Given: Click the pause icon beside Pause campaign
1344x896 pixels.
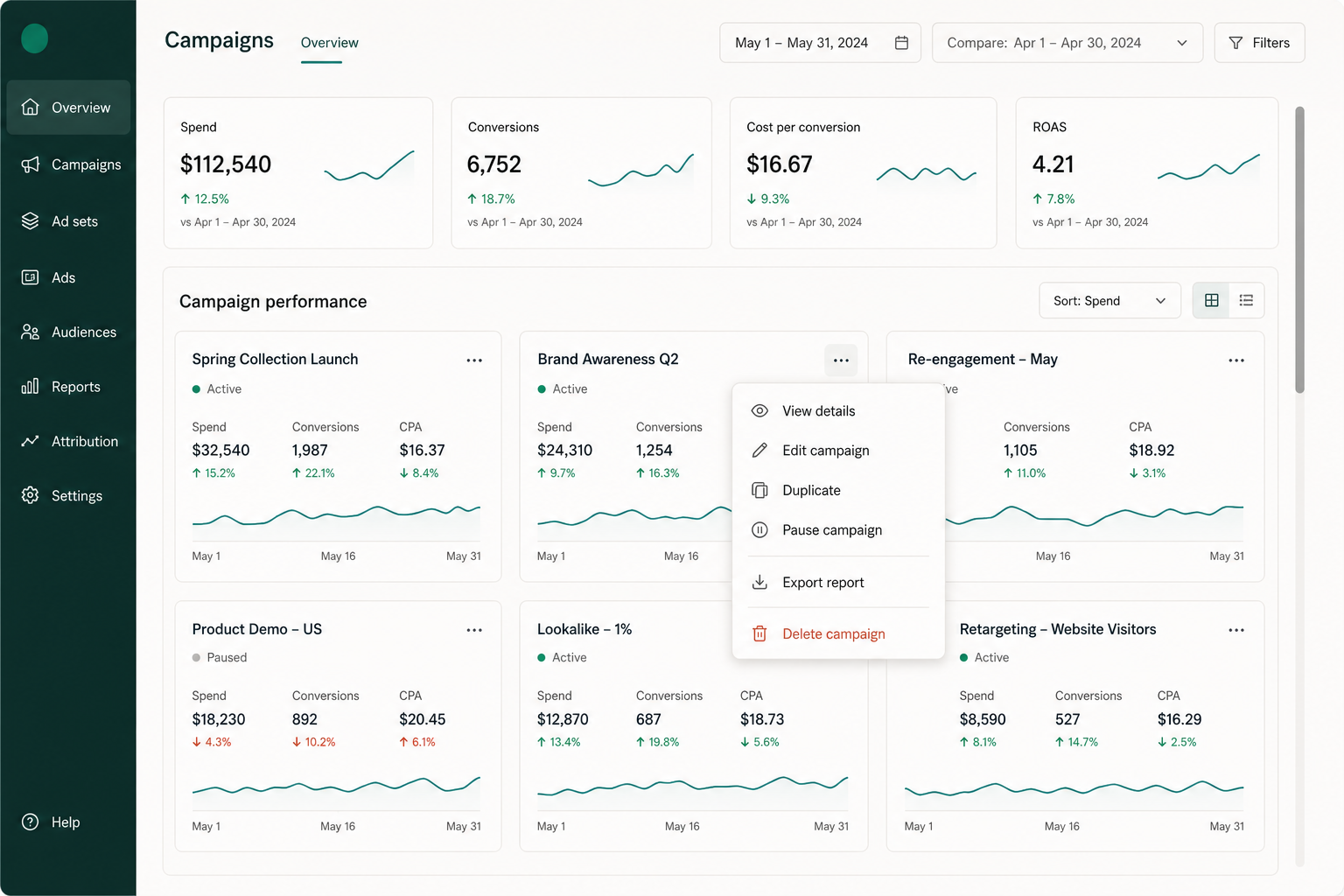Looking at the screenshot, I should click(x=759, y=530).
